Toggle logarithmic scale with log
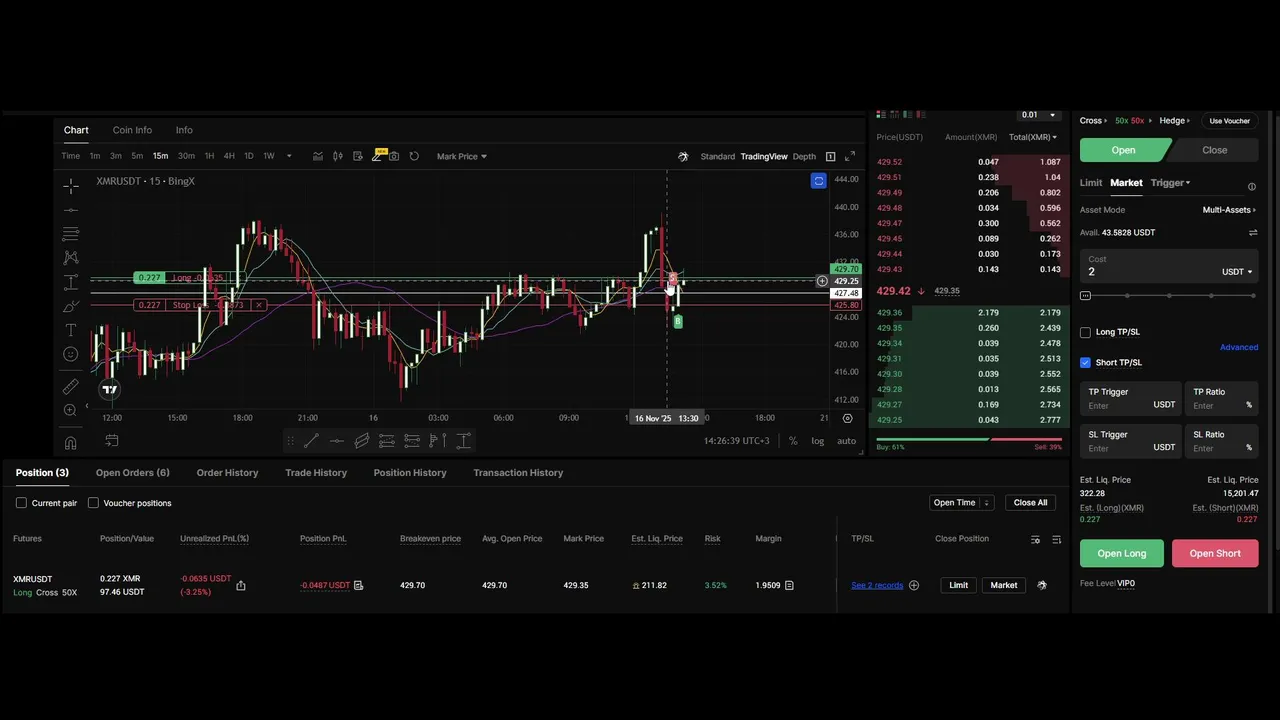 (x=818, y=441)
